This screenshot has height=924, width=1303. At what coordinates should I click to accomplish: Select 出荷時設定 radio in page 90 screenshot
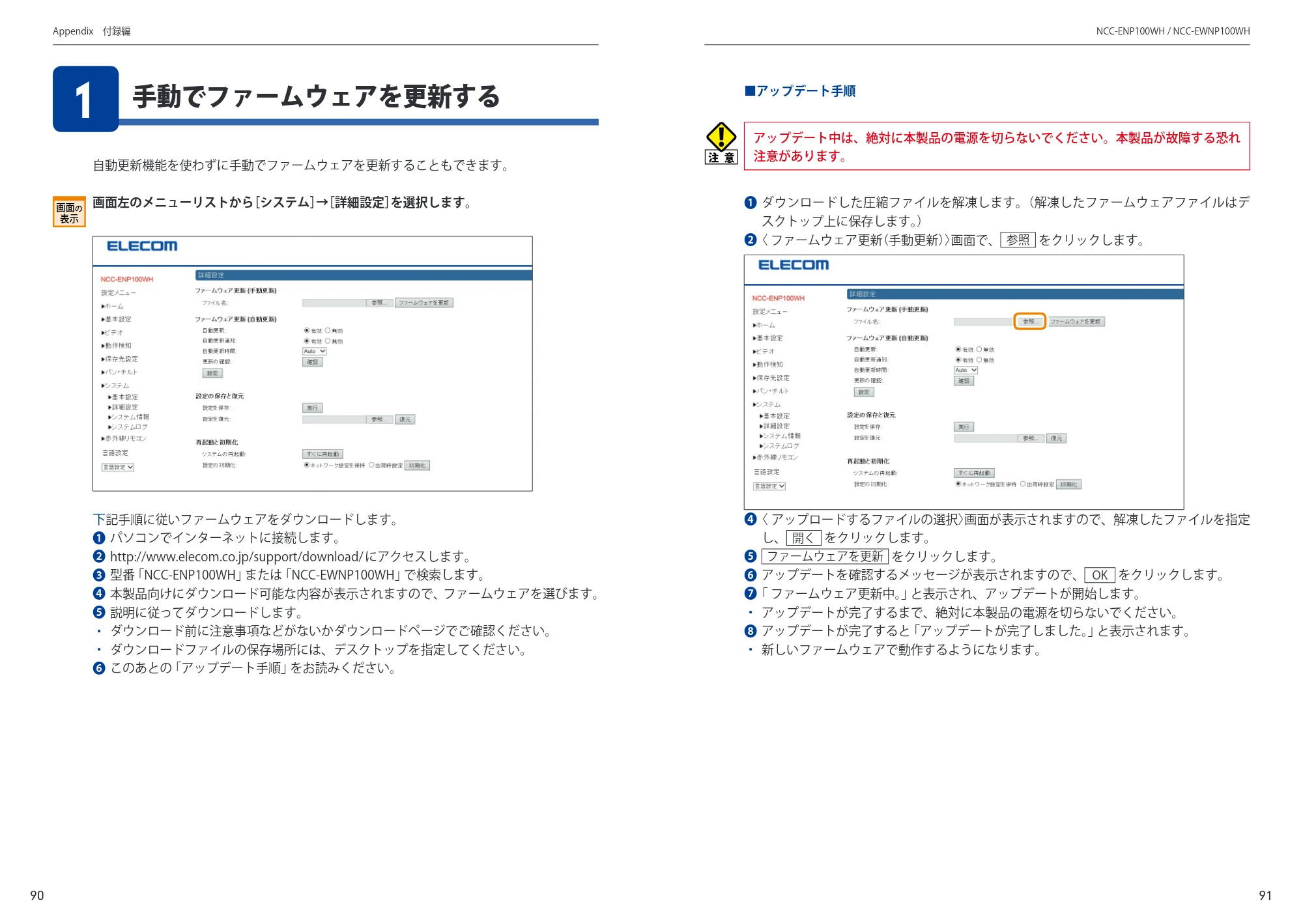coord(371,466)
